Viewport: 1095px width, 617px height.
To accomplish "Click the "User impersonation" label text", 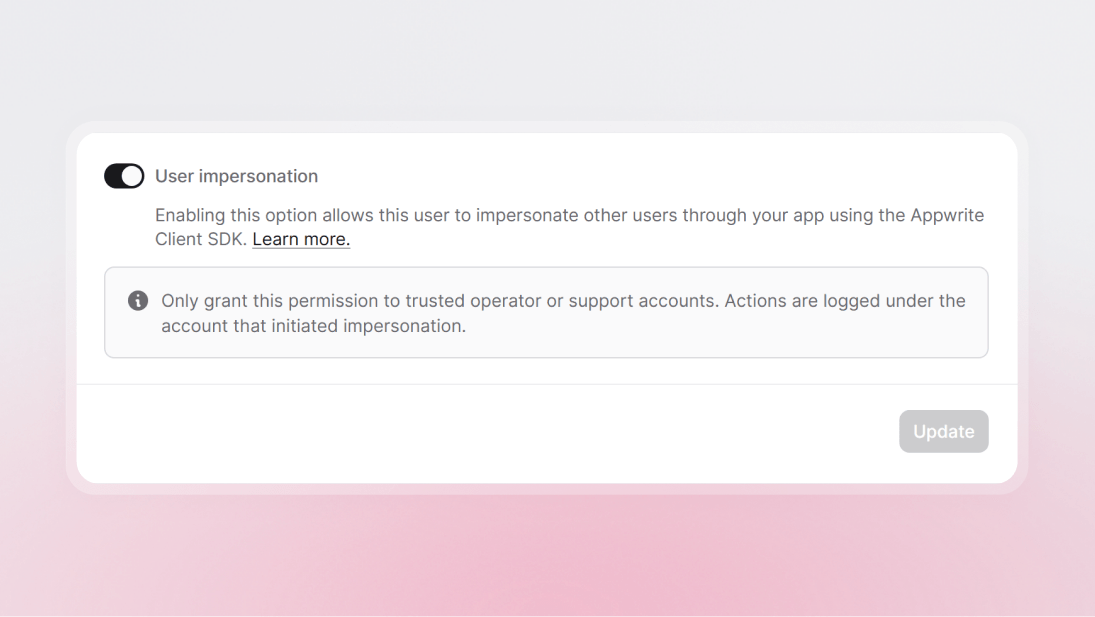I will coord(236,176).
